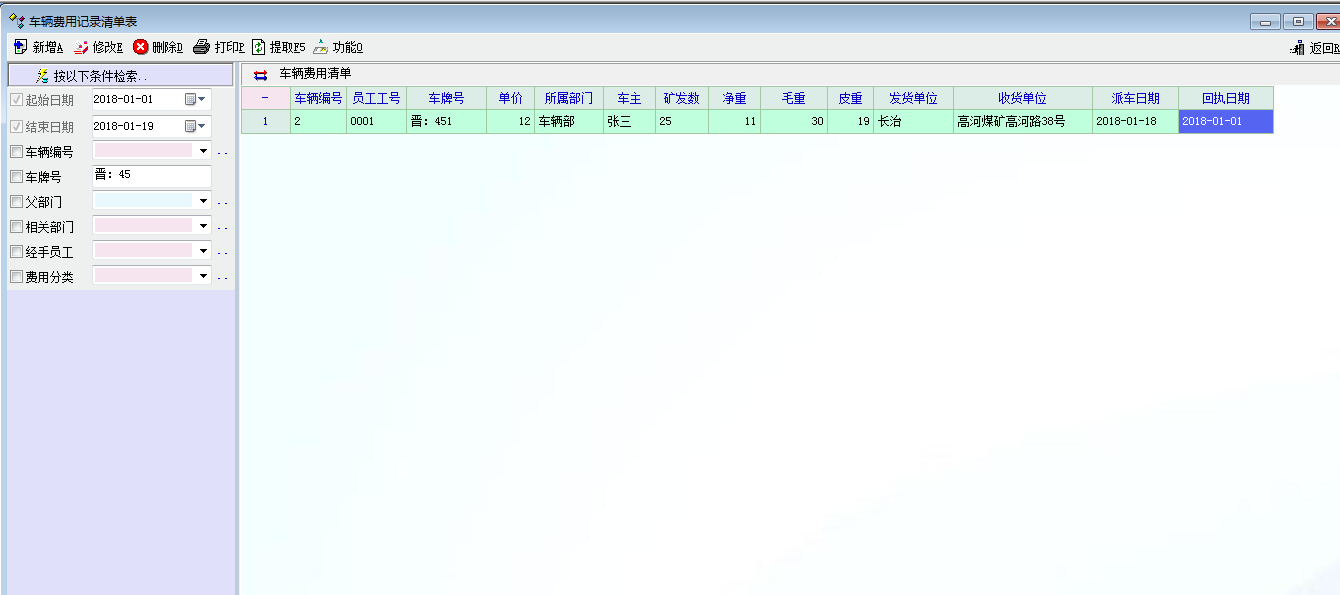Viewport: 1340px width, 595px height.
Task: Tick the 车牌号 filter checkbox
Action: [x=16, y=177]
